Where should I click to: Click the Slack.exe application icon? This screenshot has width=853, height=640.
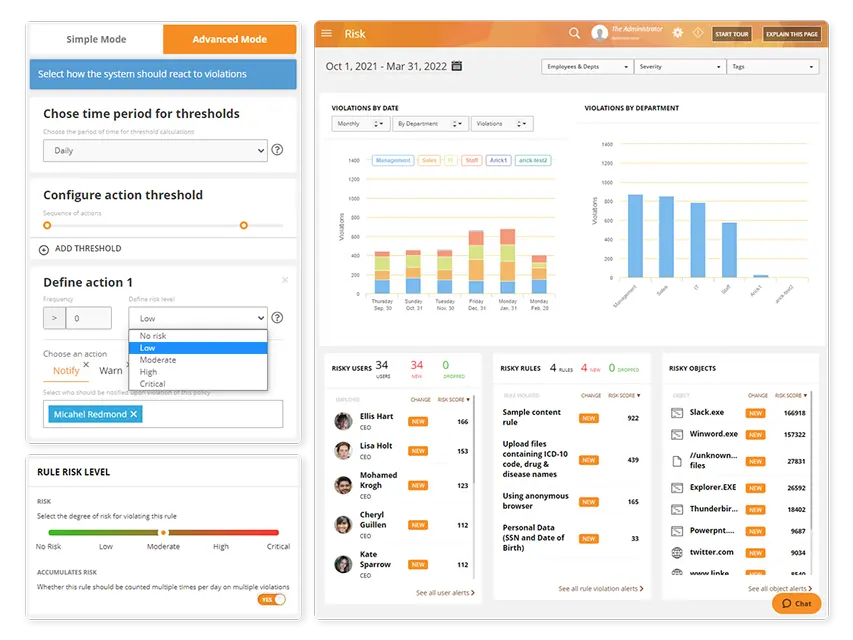(x=677, y=413)
